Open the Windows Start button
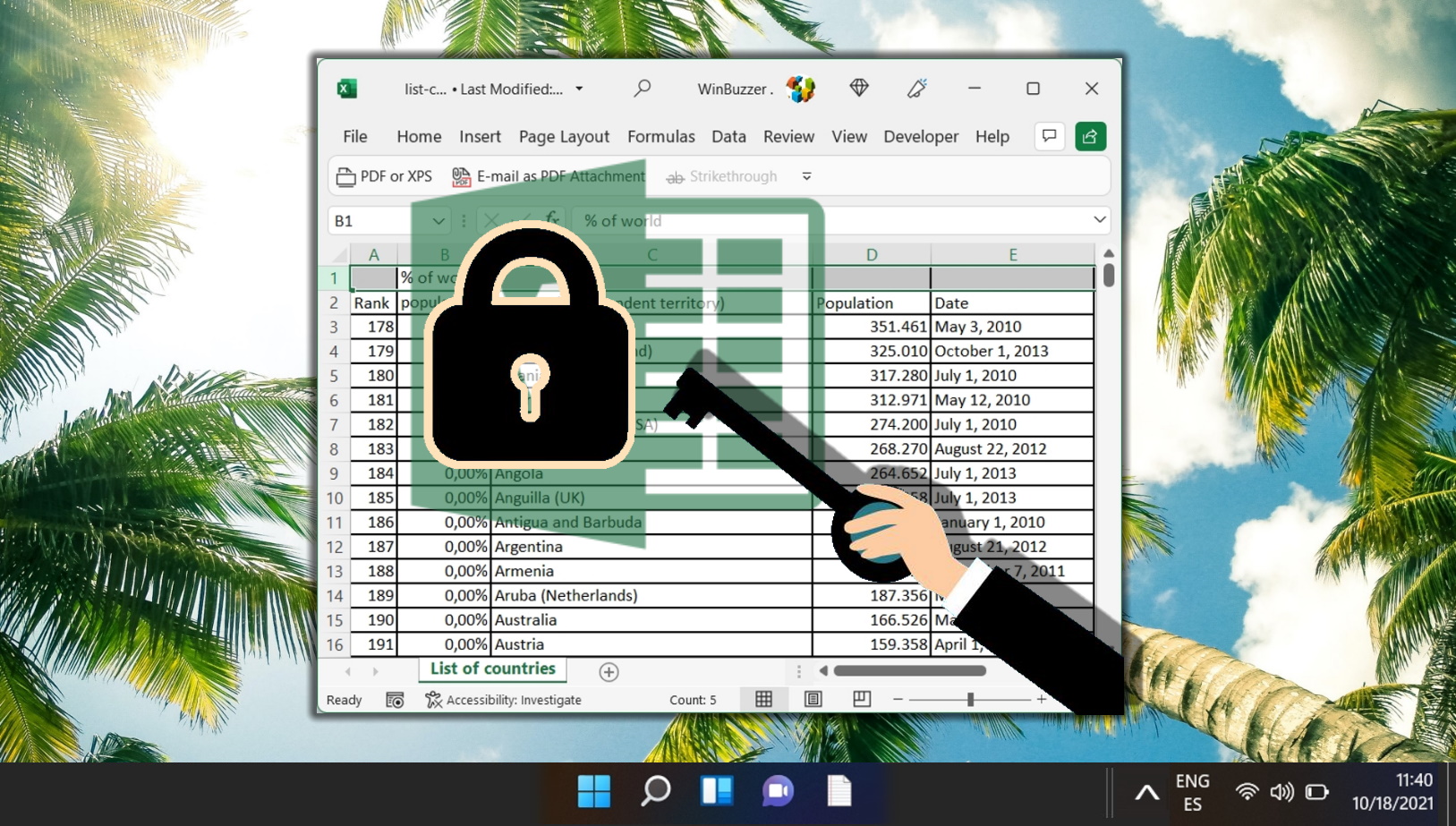Viewport: 1456px width, 826px height. 594,791
